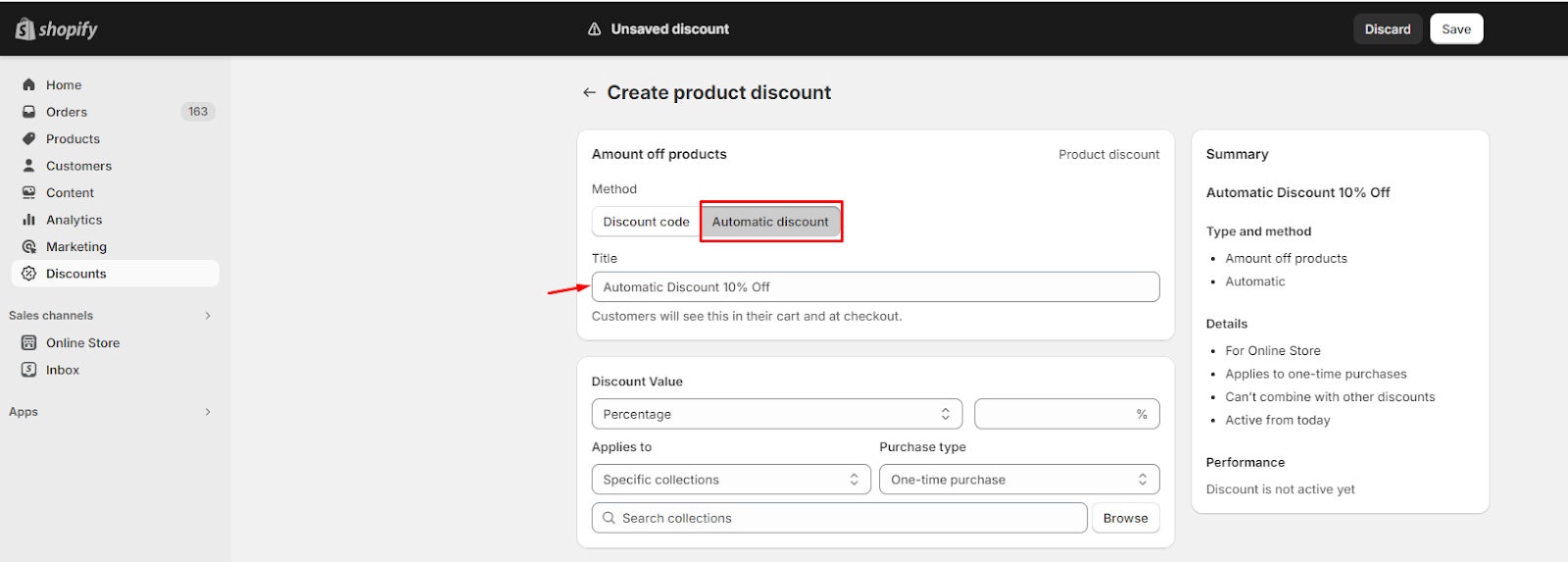Select Discounts in the sidebar
Screen dimensions: 1568x562
coord(116,274)
